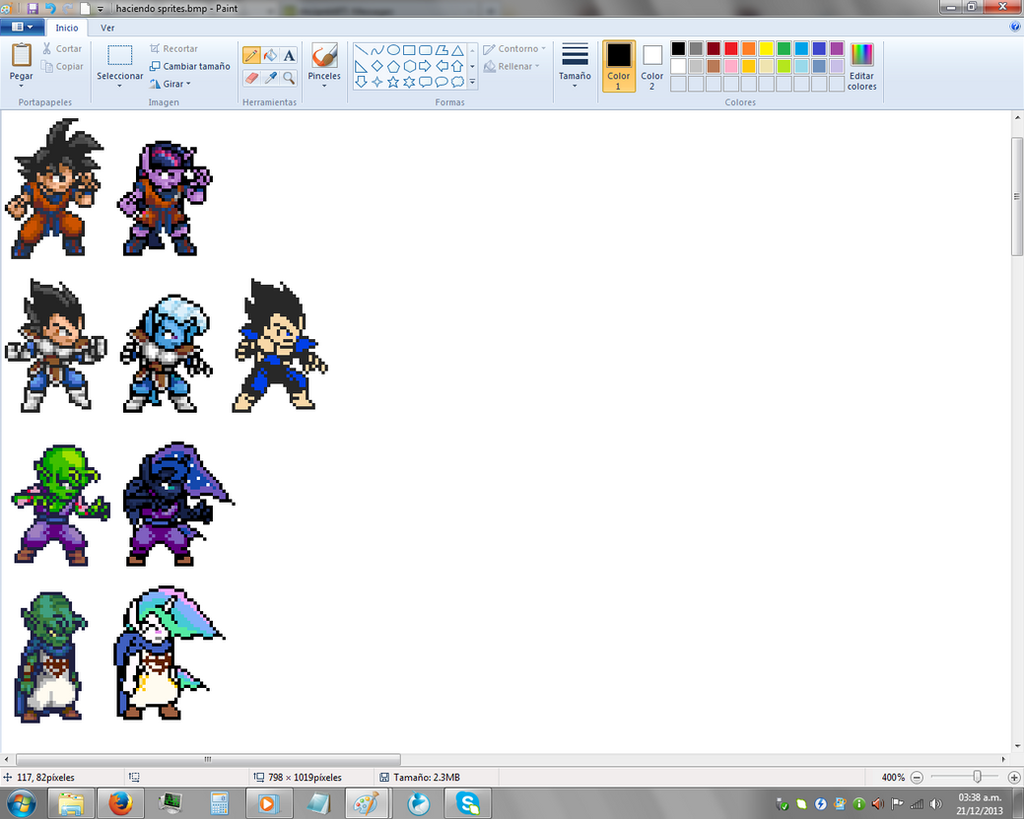
Task: Click the zoom slider handle
Action: [977, 777]
